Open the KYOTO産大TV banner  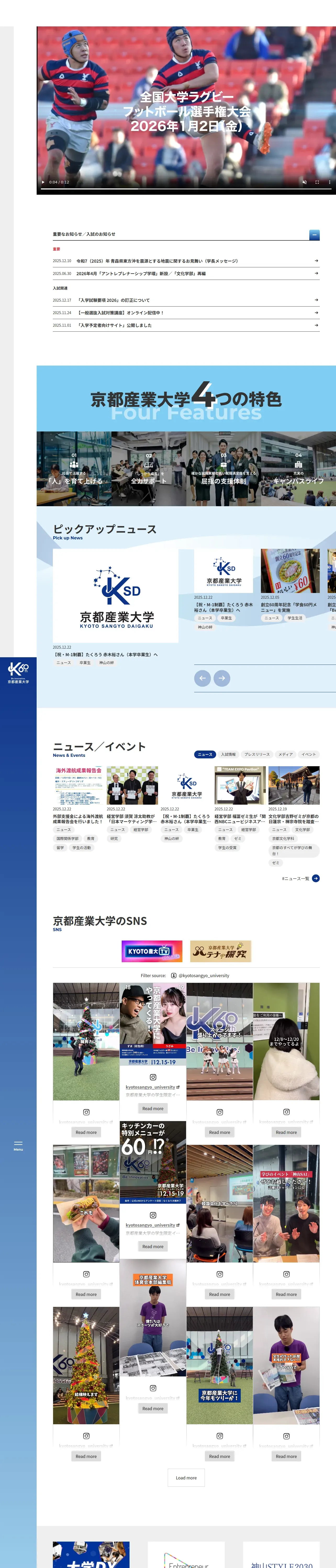[152, 952]
